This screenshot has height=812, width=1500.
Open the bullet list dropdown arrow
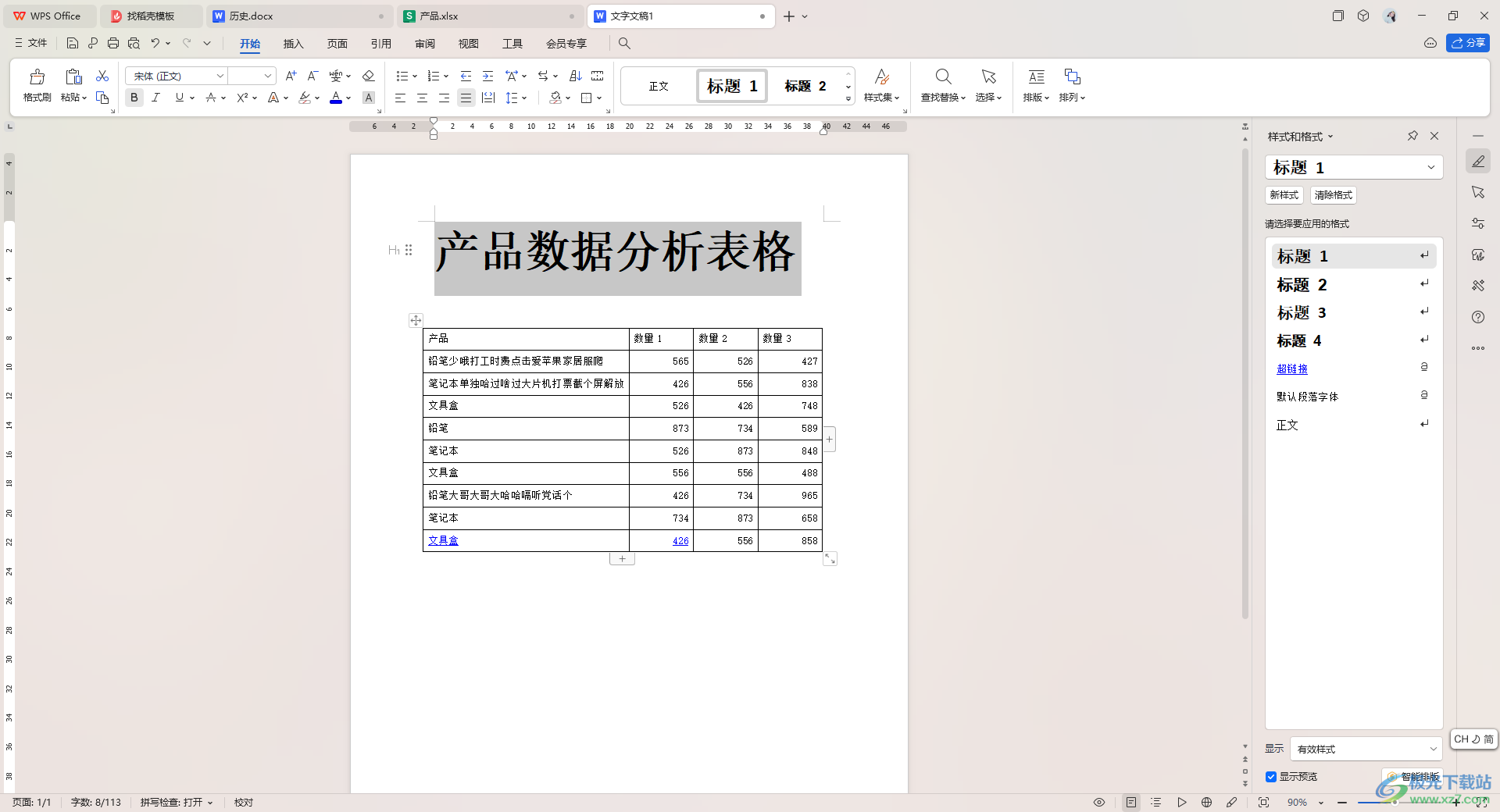[x=414, y=76]
